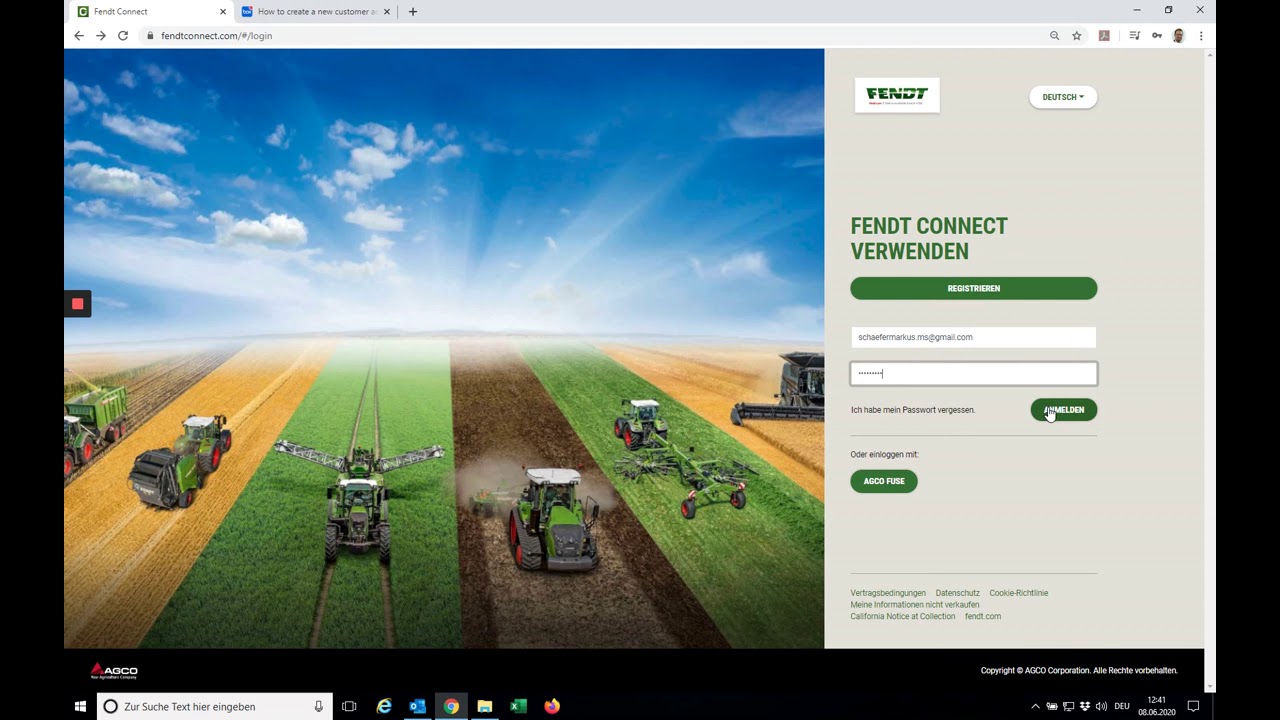Open a new browser tab
This screenshot has height=720, width=1280.
[x=413, y=12]
